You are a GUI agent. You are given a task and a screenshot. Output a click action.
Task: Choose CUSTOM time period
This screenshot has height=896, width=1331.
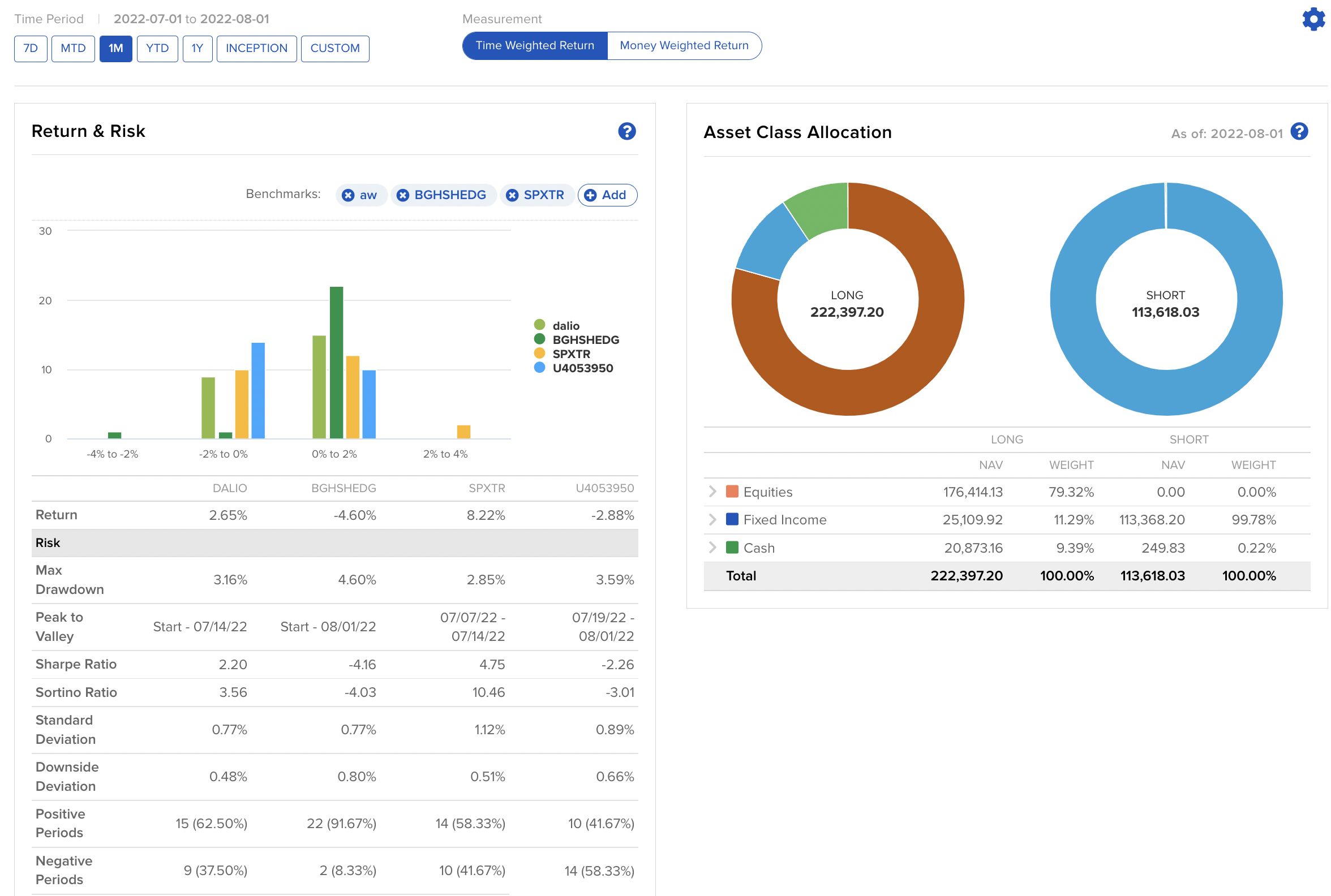[334, 49]
